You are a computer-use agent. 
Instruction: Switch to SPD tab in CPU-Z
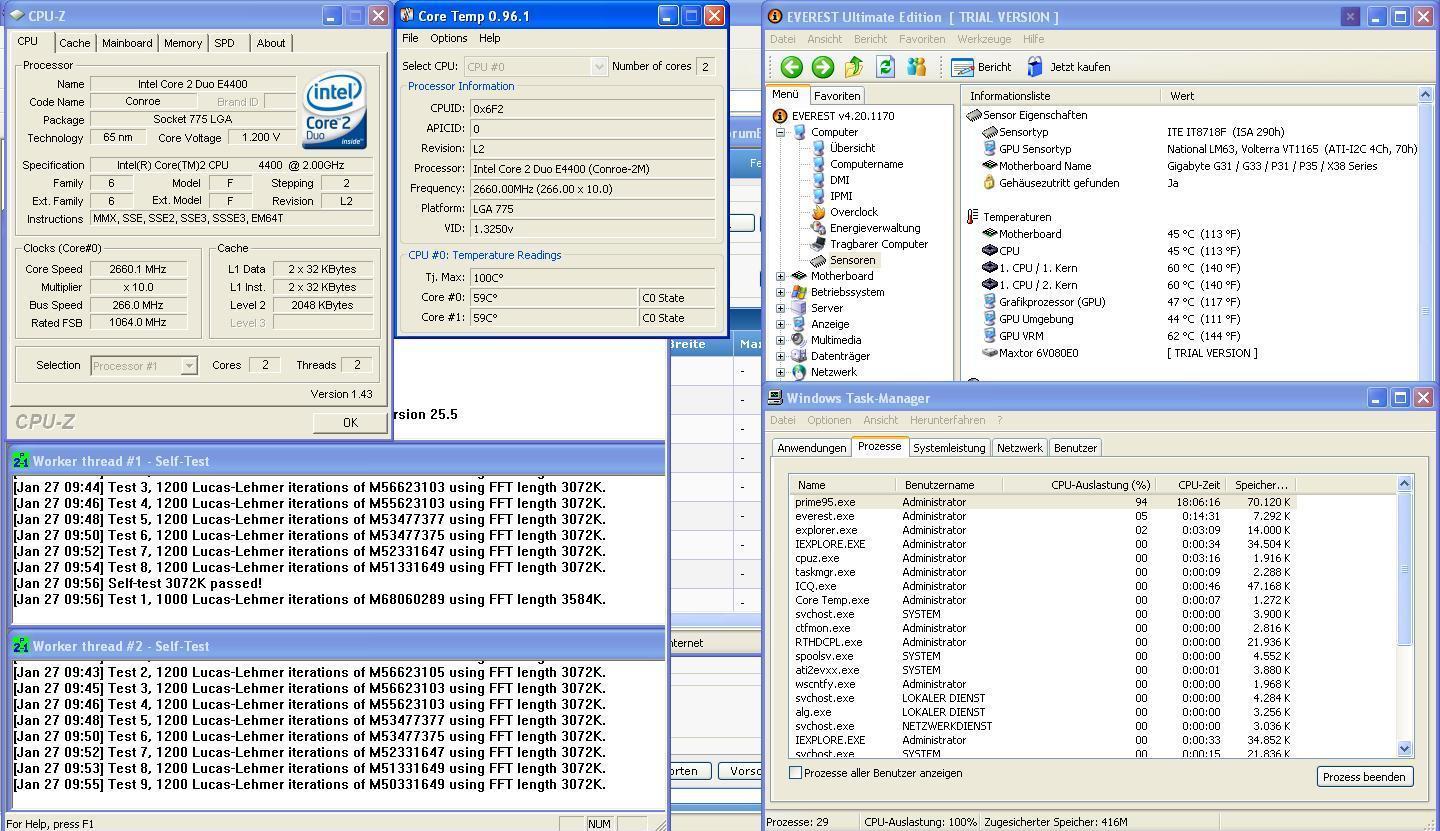tap(225, 43)
